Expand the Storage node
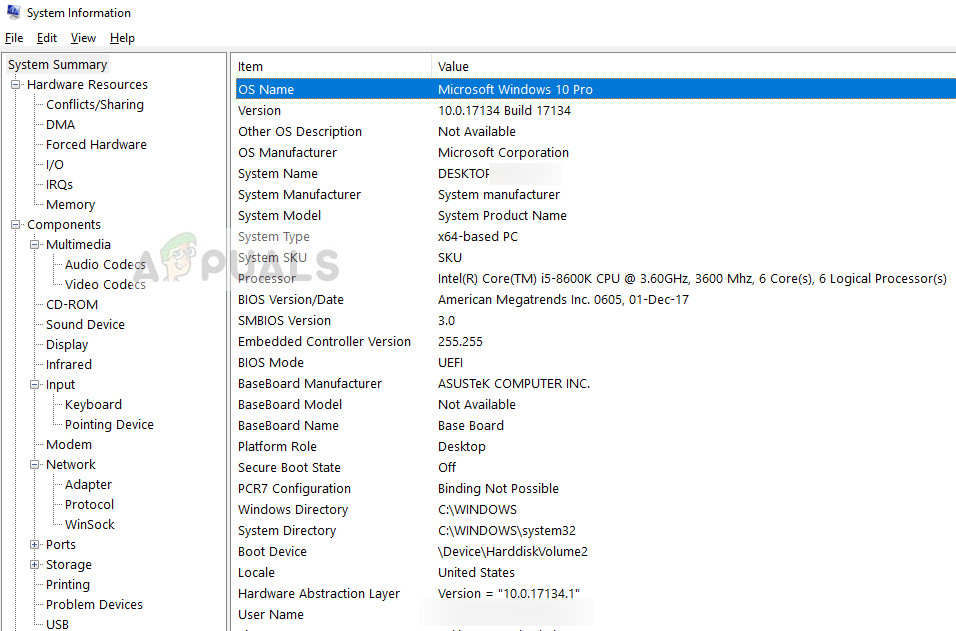Viewport: 956px width, 631px height. click(x=35, y=565)
